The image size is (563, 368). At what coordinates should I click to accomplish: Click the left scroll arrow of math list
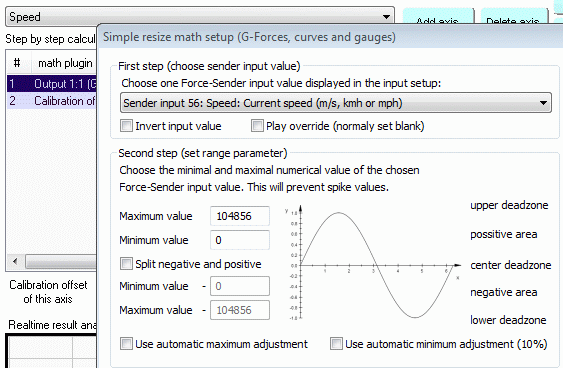coord(15,261)
